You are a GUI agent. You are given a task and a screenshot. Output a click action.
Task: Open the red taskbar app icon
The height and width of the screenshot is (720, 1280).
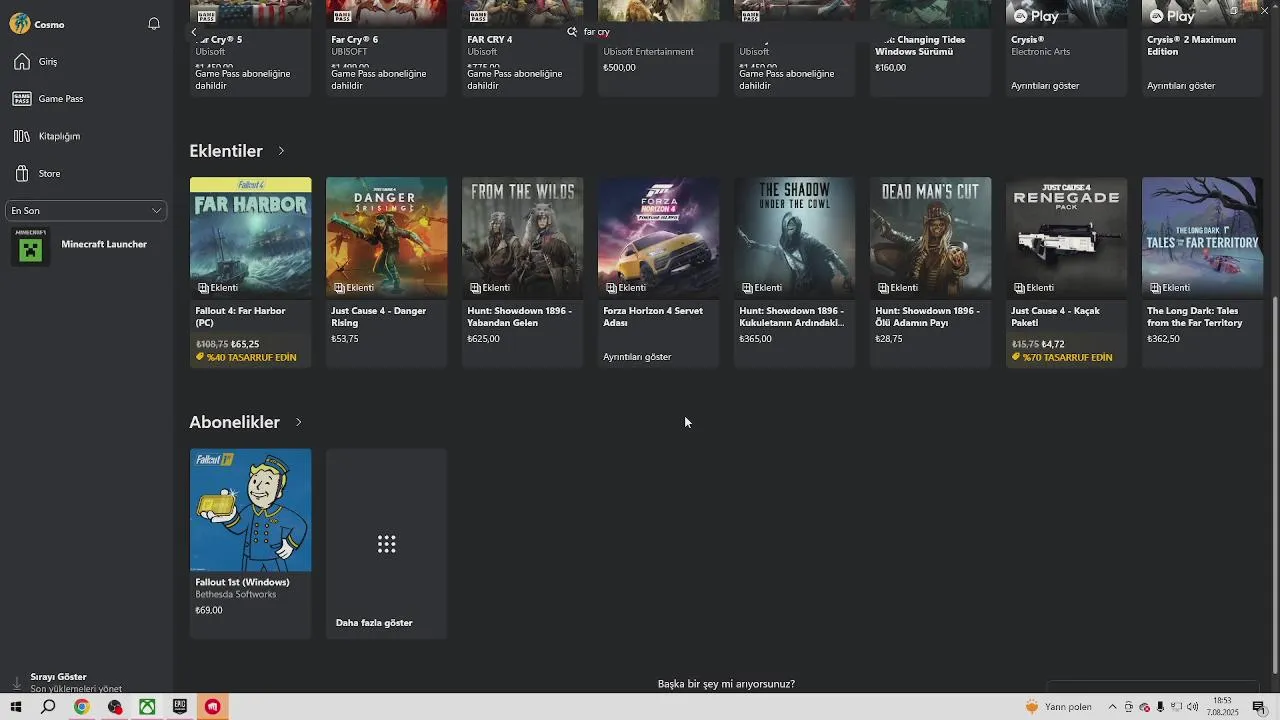[x=213, y=707]
